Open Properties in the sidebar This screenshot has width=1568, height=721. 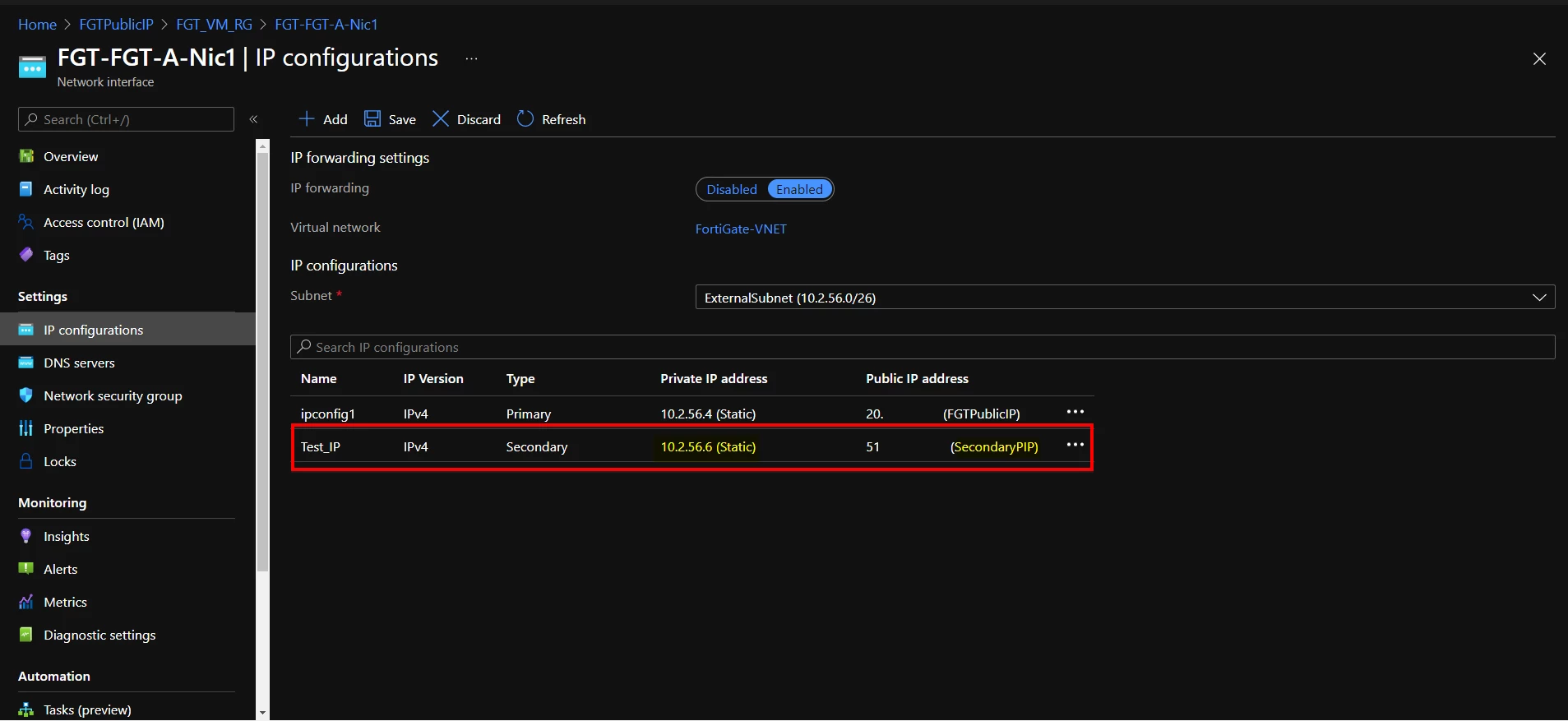[x=74, y=428]
